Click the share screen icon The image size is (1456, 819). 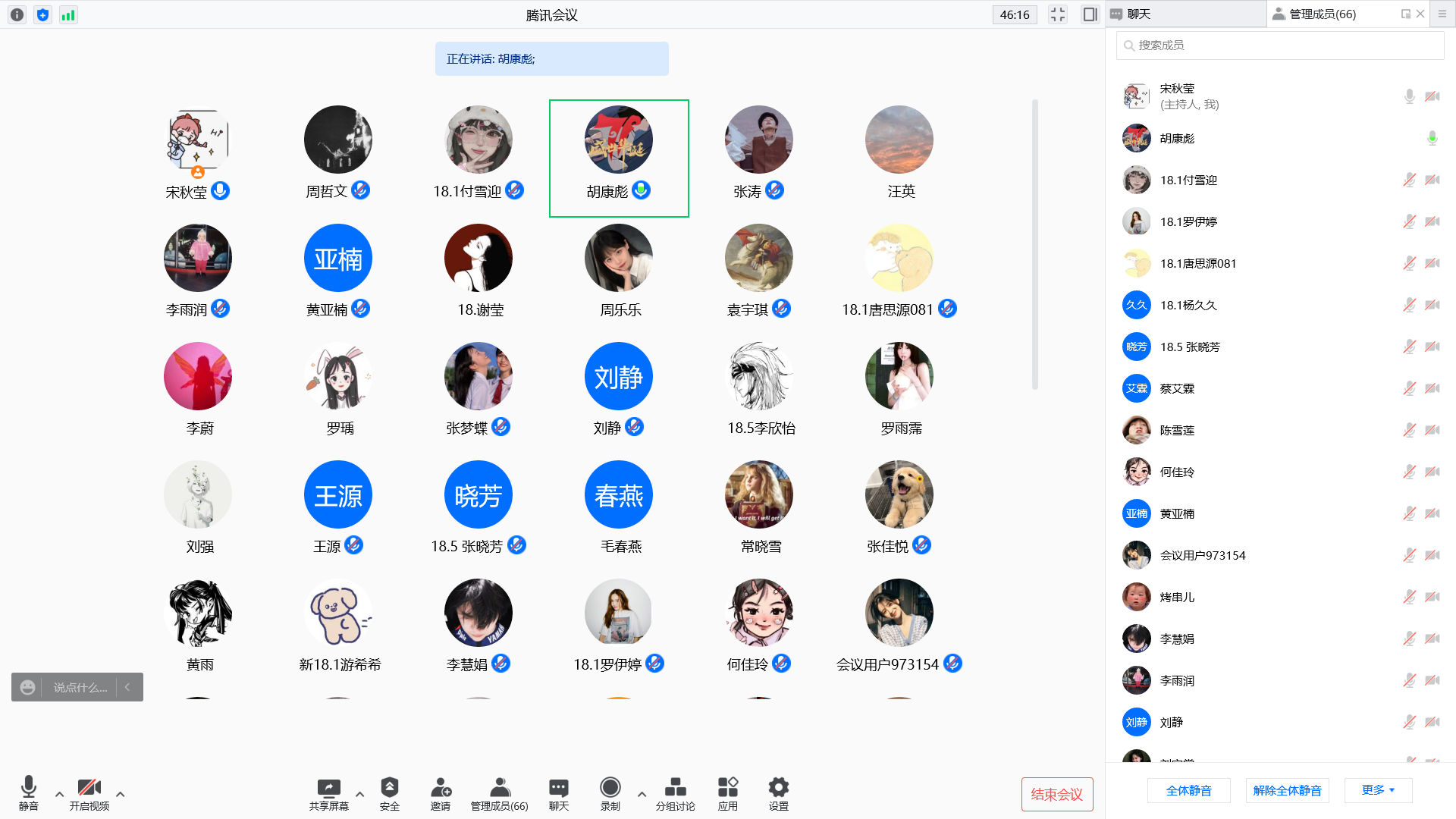click(328, 787)
